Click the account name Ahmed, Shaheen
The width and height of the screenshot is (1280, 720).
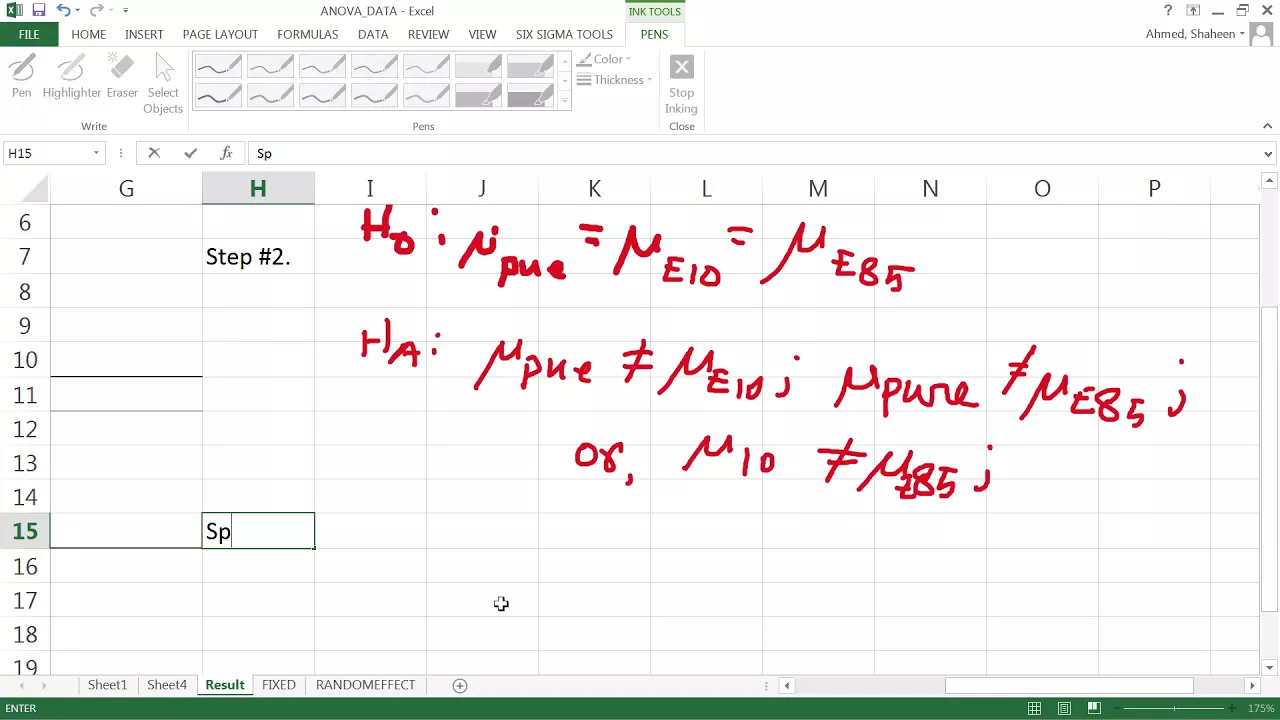click(x=1190, y=34)
